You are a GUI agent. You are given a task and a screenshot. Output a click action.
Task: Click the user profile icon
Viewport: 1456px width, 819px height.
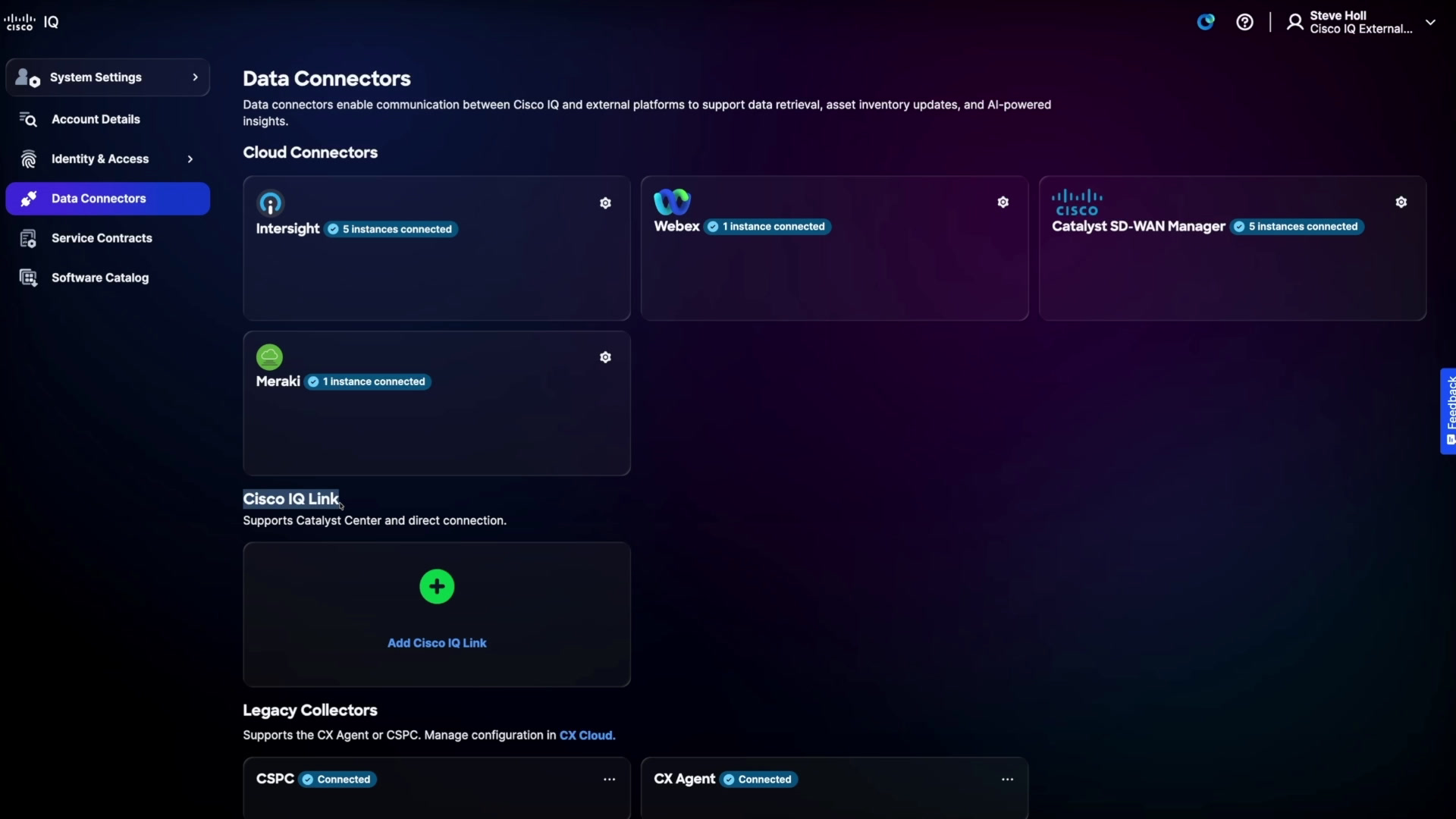(x=1295, y=22)
